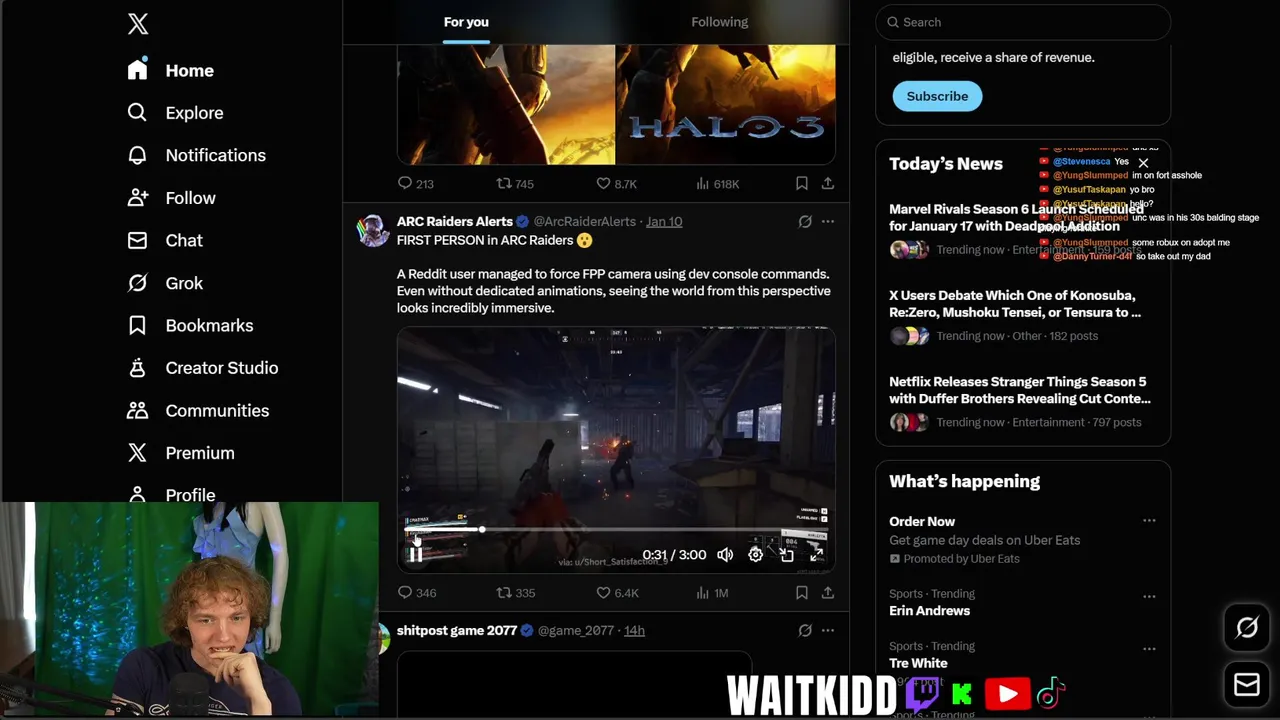Image resolution: width=1280 pixels, height=720 pixels.
Task: Open the Follow page in the sidebar
Action: [x=171, y=198]
